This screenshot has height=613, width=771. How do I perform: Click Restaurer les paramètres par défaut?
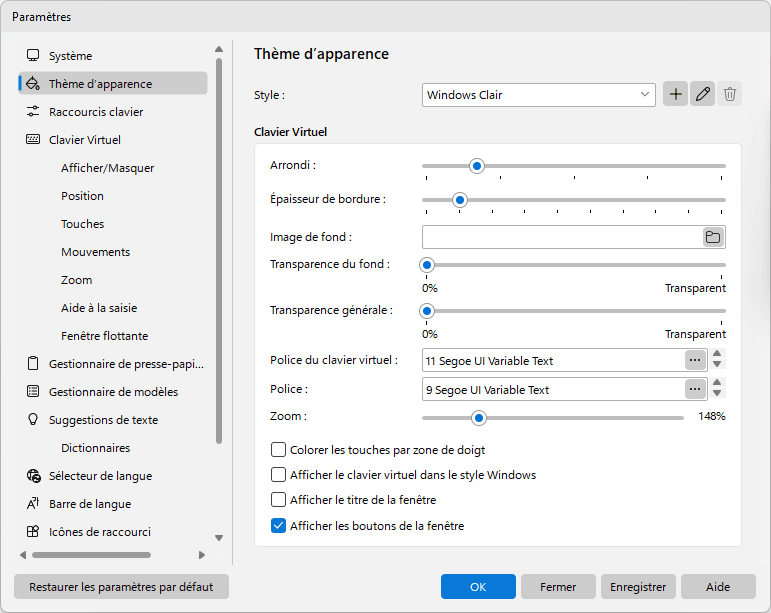[121, 586]
